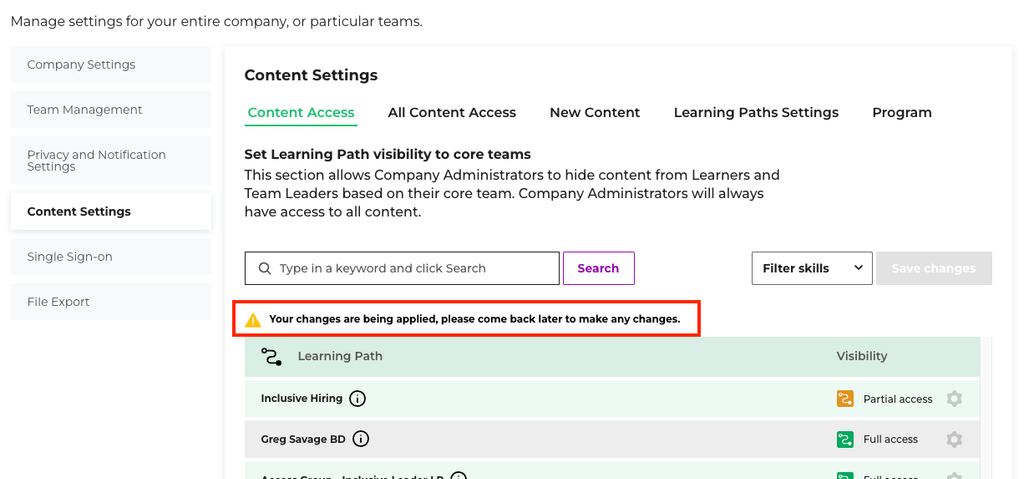Click the Content Settings panel heading
Screen dimensions: 1024x479
point(311,75)
